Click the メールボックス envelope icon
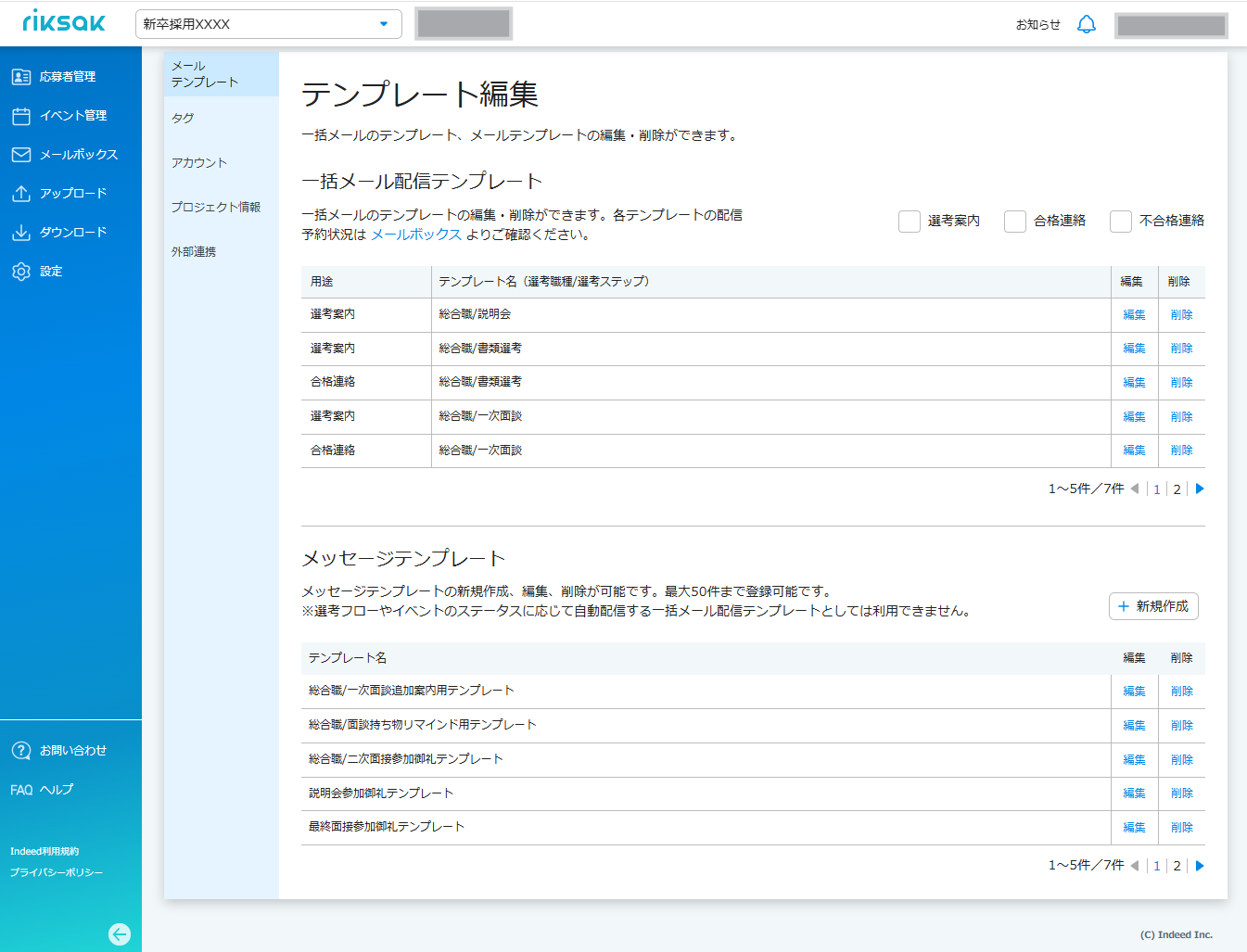 pos(21,155)
